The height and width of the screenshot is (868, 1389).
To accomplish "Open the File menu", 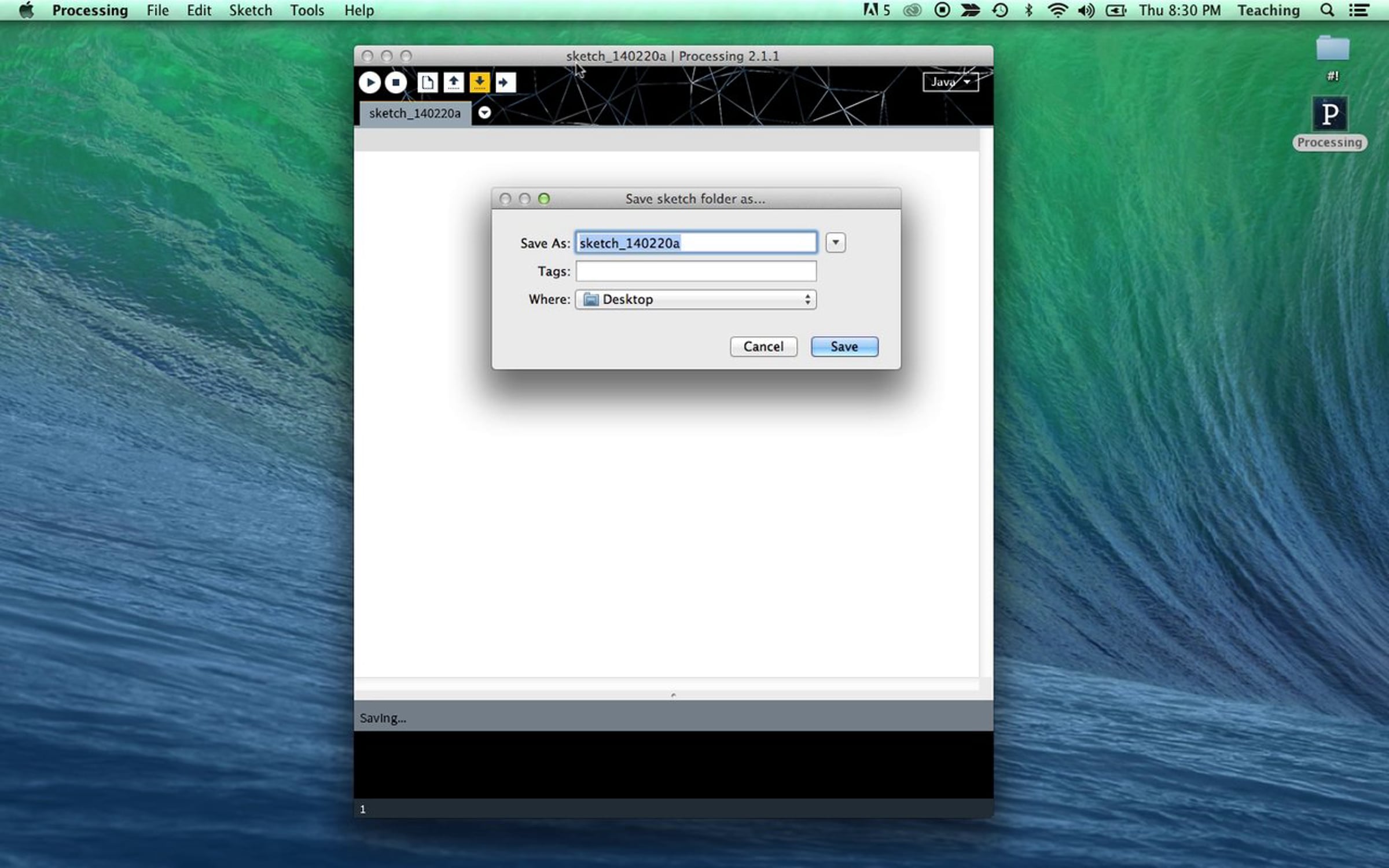I will [157, 10].
